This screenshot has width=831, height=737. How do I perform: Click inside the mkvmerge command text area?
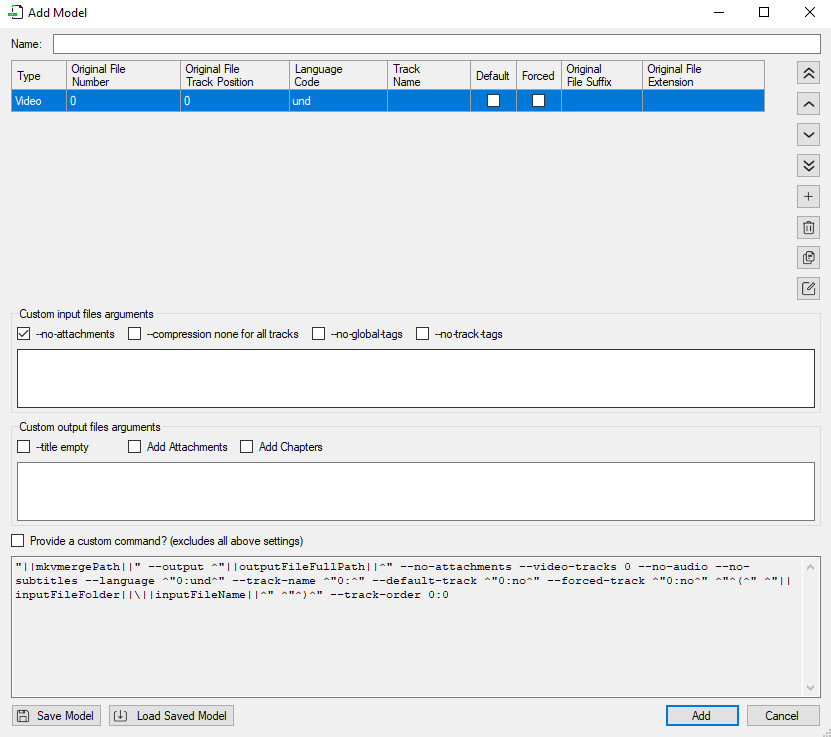(x=406, y=627)
